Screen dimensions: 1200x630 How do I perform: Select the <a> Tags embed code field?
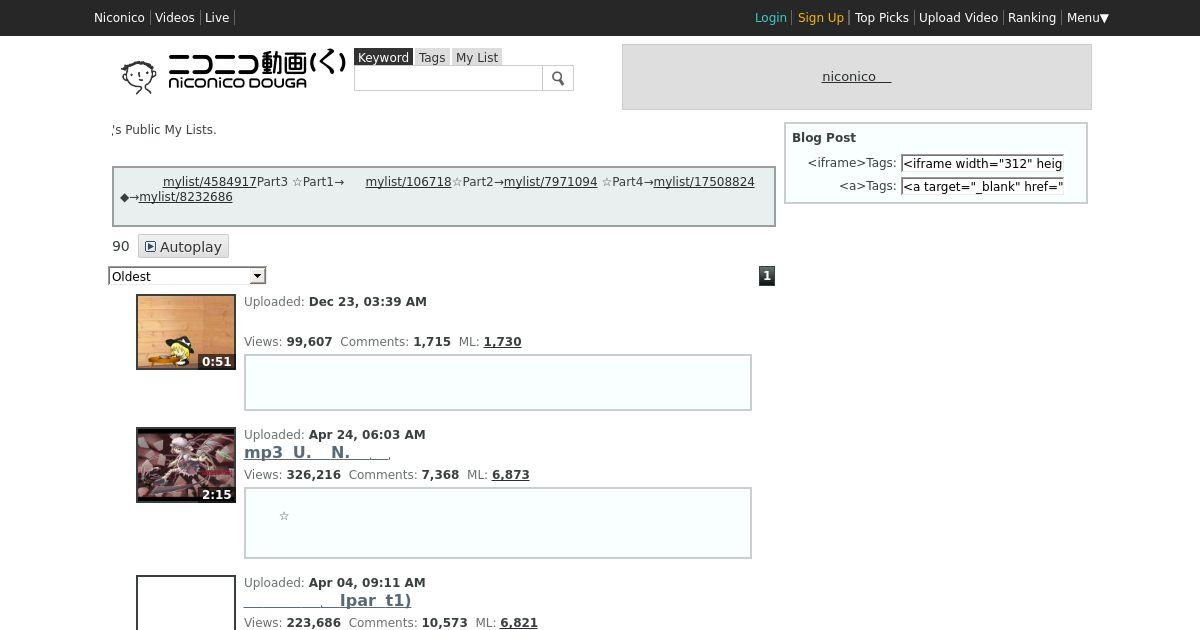tap(982, 186)
